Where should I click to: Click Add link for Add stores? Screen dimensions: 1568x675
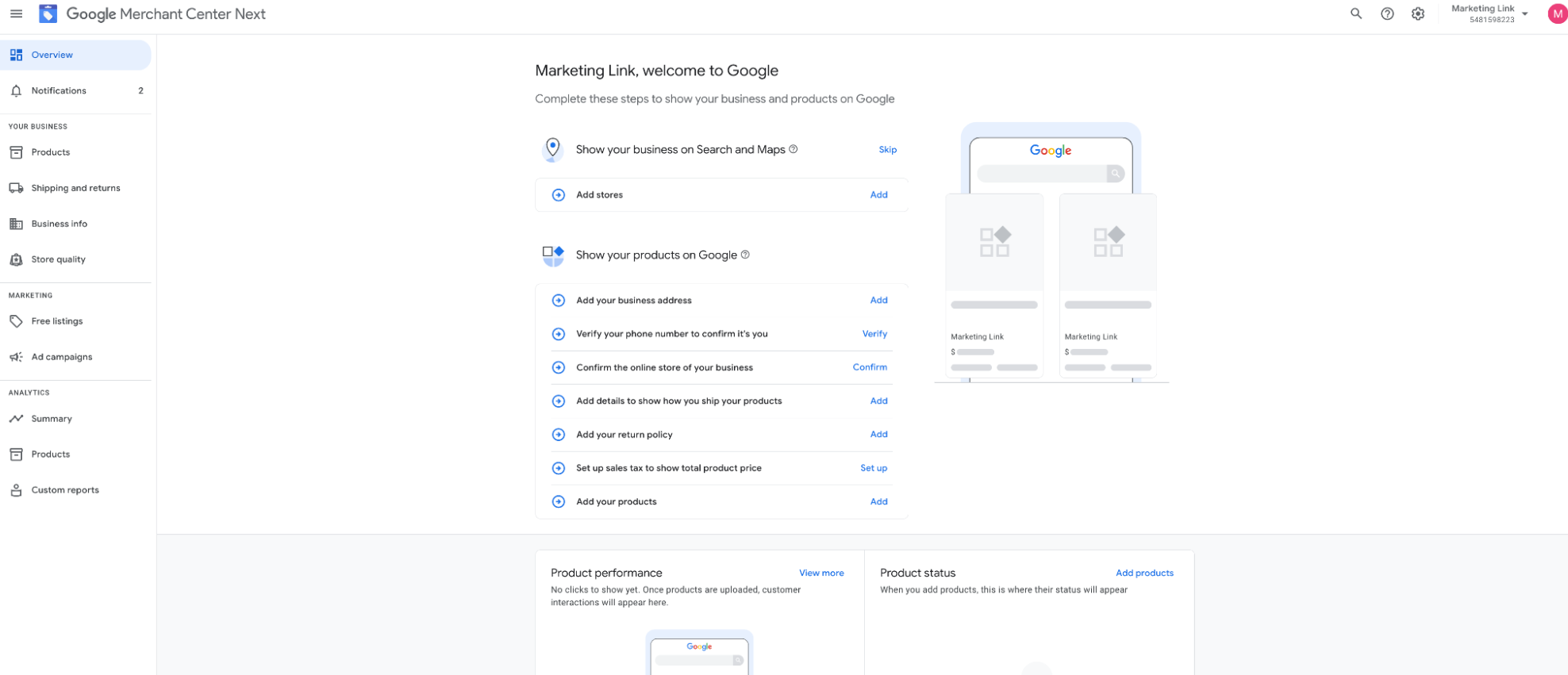coord(878,195)
